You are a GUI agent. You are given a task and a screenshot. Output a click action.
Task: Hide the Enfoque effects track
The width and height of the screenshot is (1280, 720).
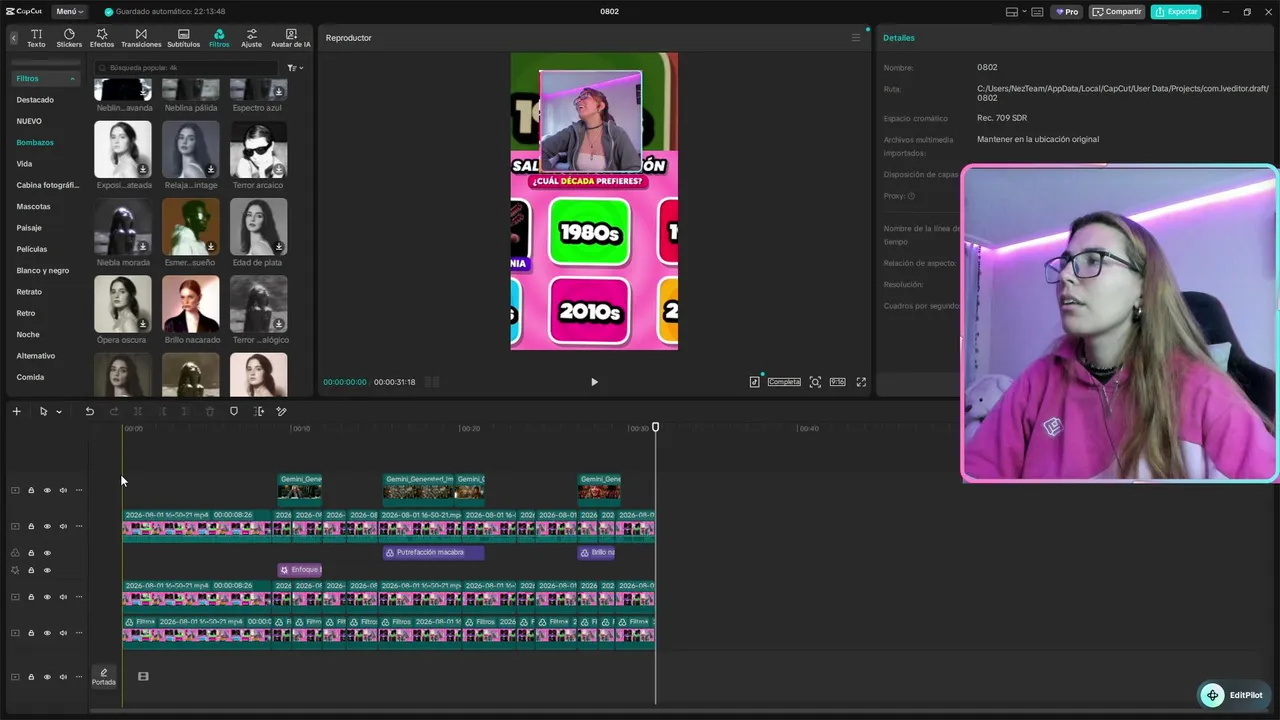47,570
